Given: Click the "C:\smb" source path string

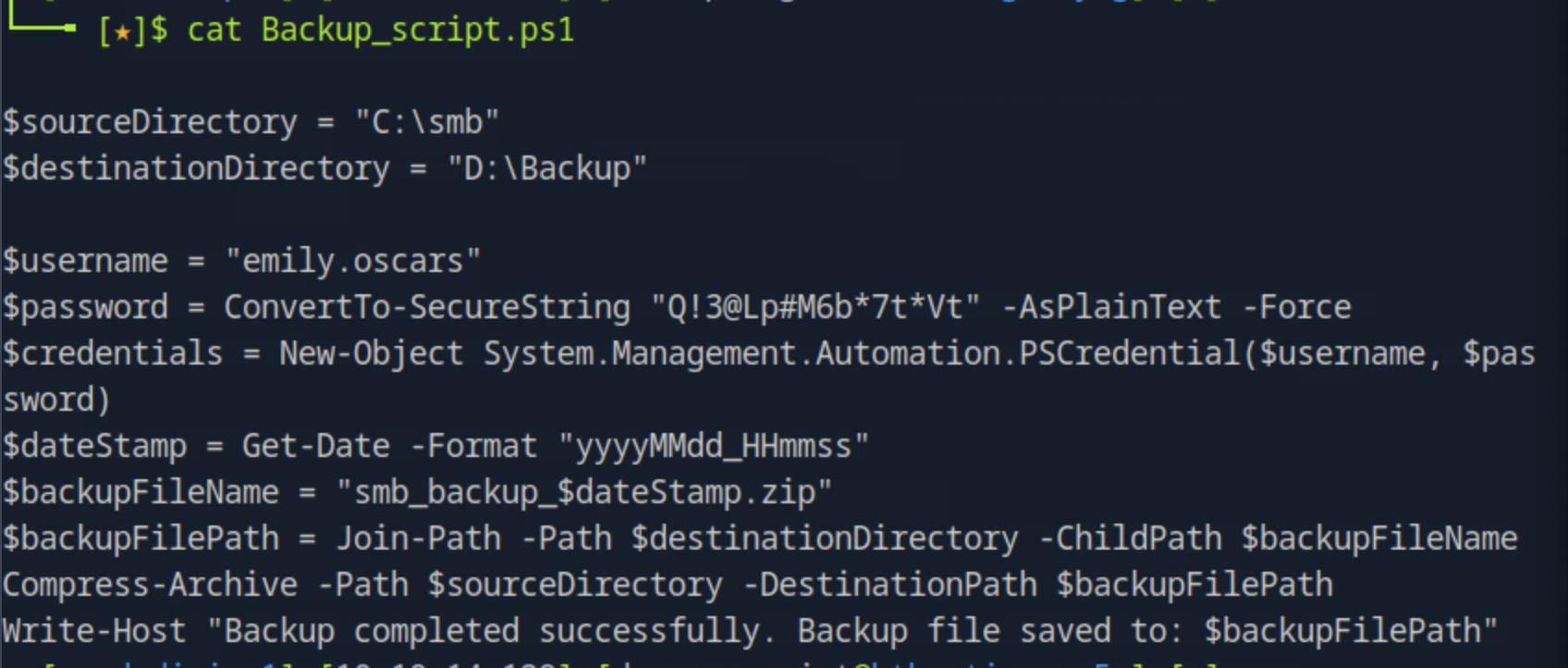Looking at the screenshot, I should [x=427, y=122].
